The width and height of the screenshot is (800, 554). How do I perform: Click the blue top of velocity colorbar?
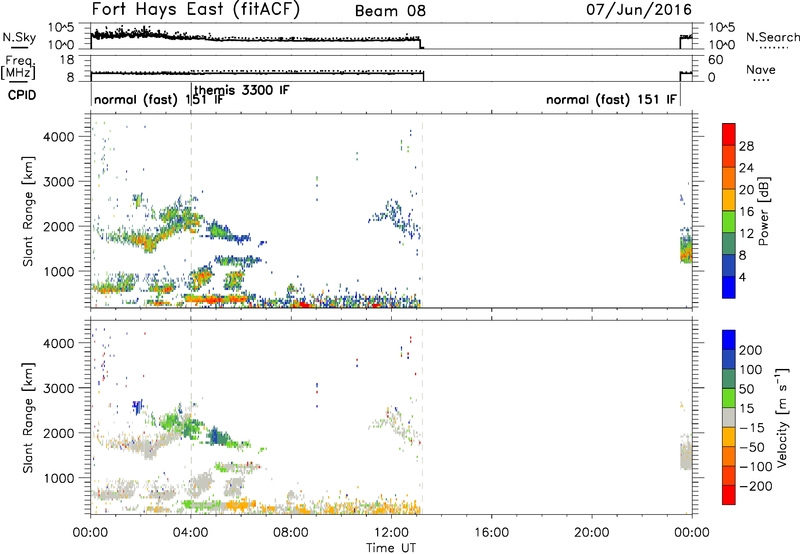point(729,340)
